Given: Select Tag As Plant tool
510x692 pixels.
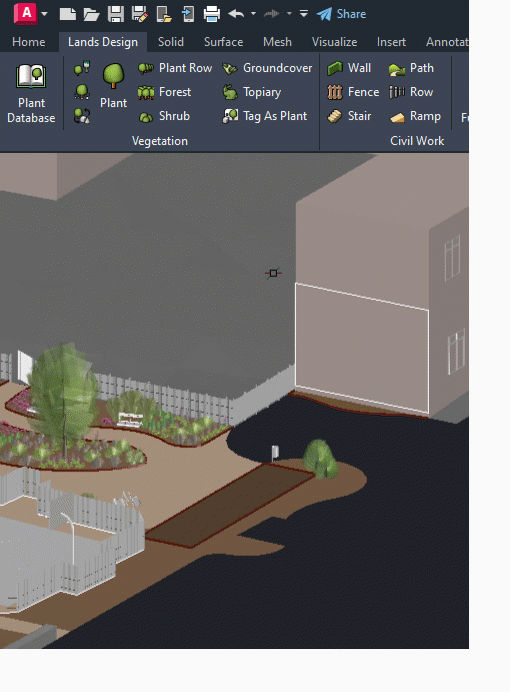Looking at the screenshot, I should [x=264, y=116].
